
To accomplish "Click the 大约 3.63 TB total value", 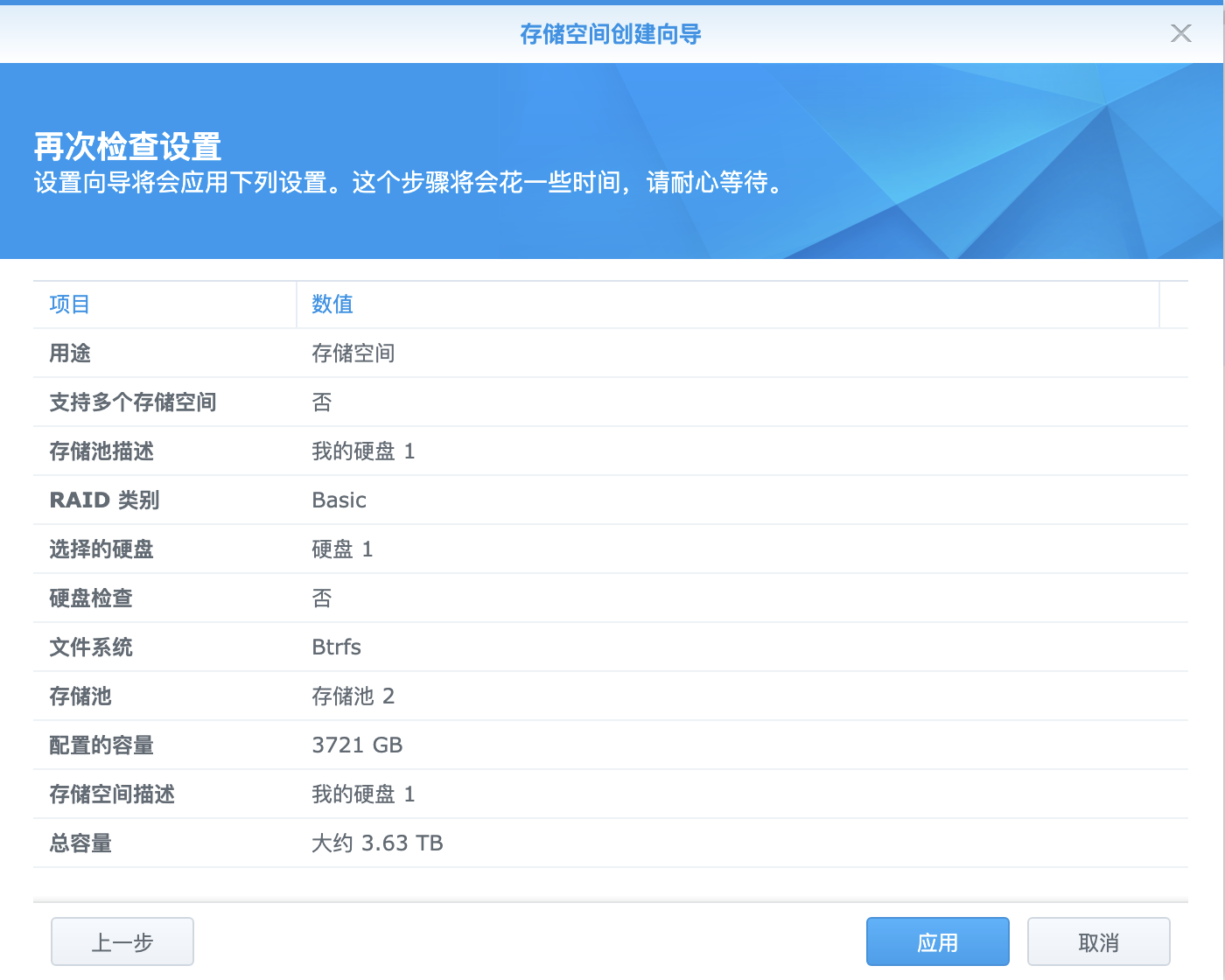I will coord(377,843).
